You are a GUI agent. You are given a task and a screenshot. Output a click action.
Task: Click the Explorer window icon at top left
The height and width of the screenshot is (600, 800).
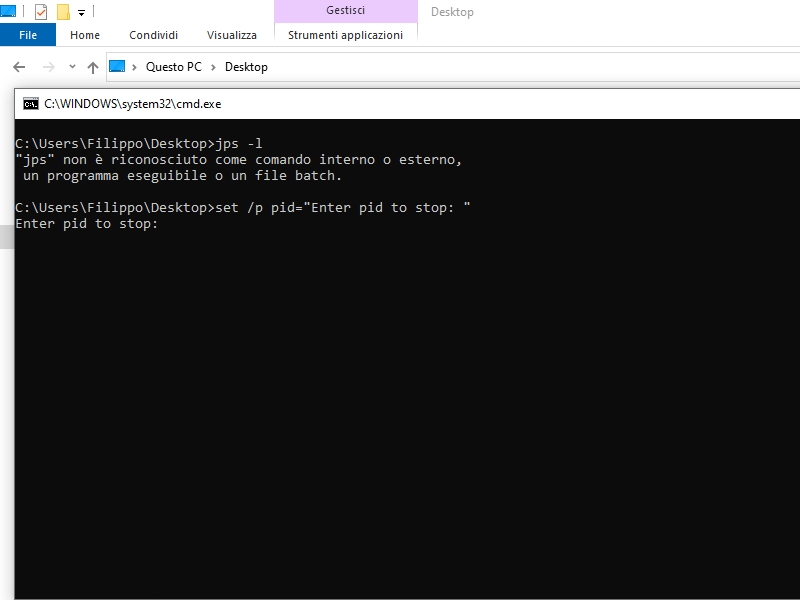[8, 11]
